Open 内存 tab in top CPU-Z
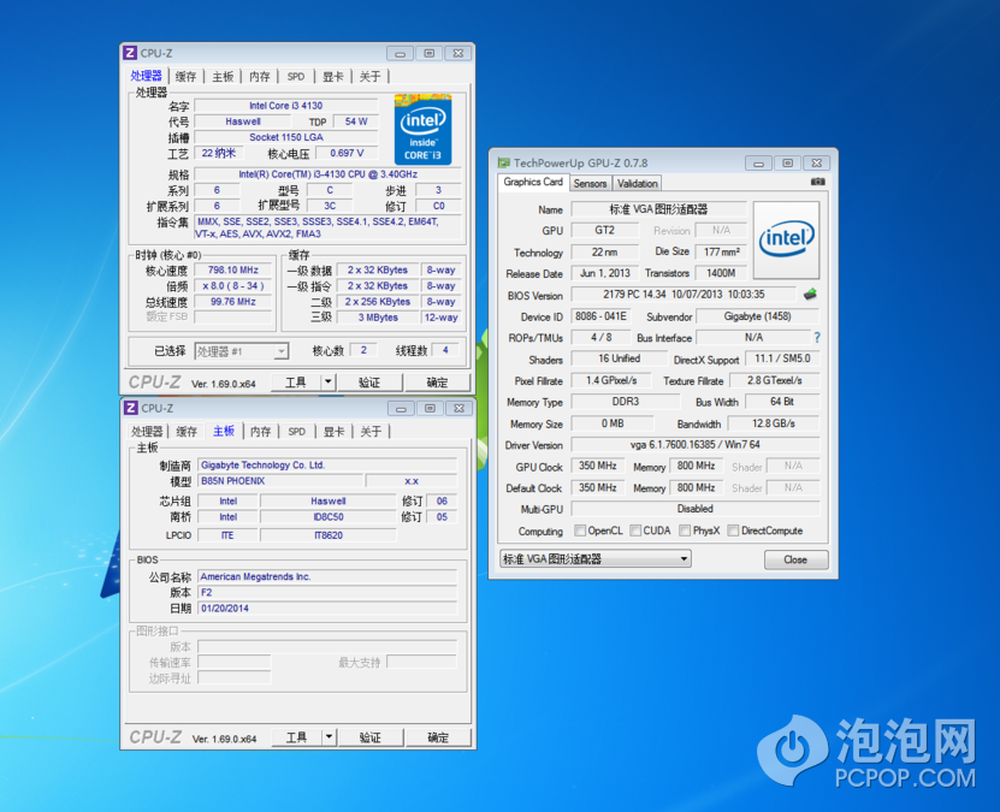 point(260,77)
